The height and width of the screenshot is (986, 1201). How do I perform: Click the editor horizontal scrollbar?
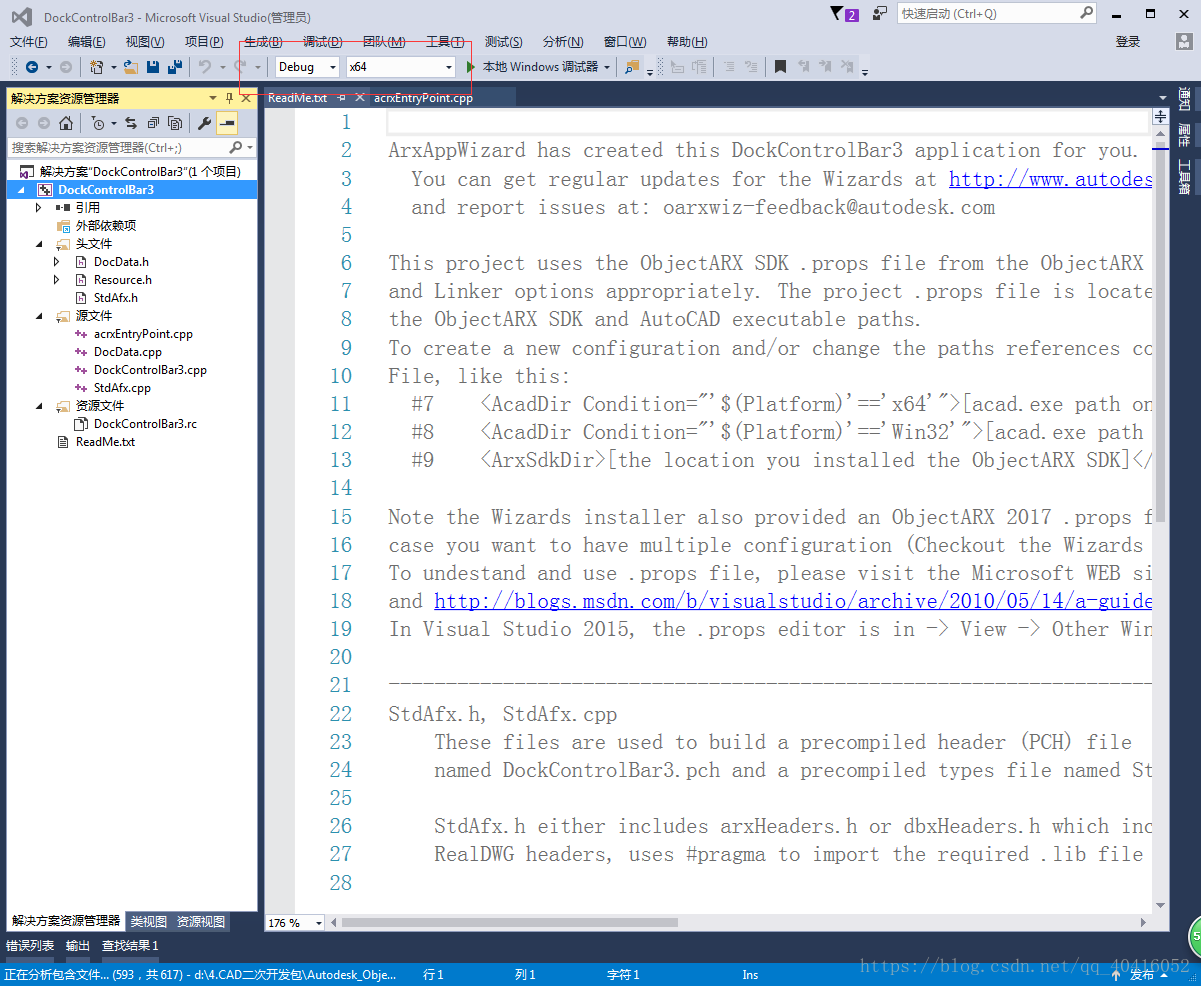click(x=510, y=923)
